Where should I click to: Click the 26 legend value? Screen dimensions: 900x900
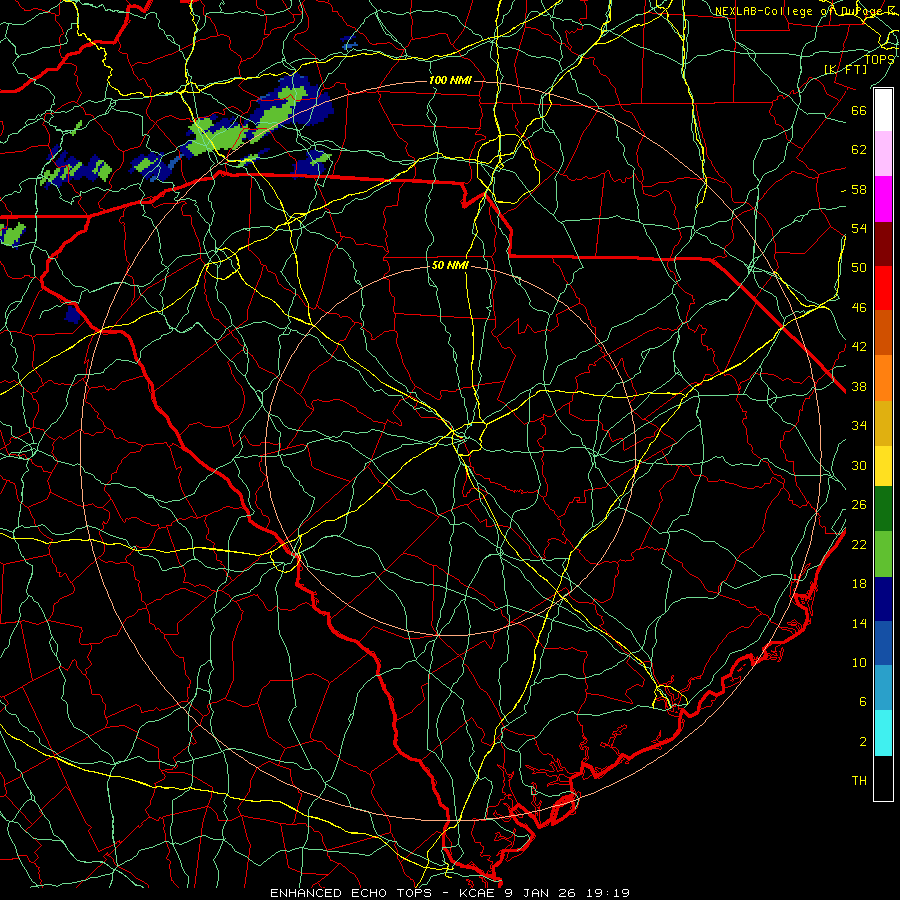pyautogui.click(x=859, y=505)
